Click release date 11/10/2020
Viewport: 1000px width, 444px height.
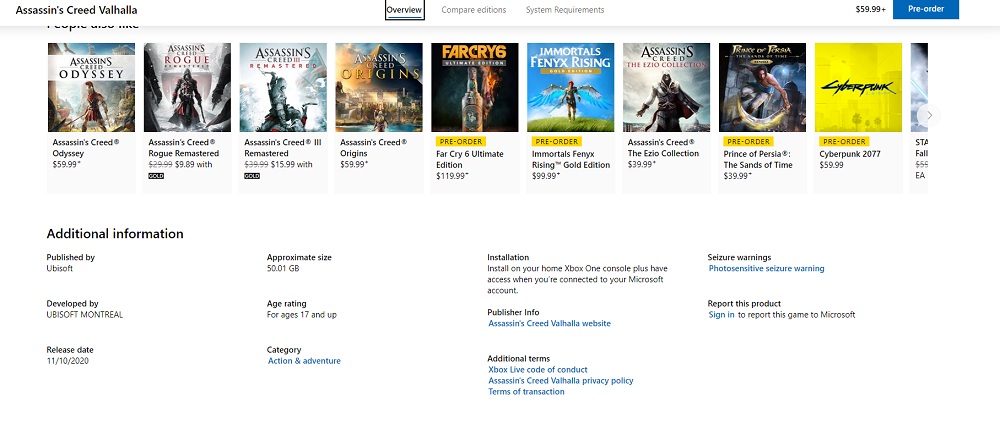68,361
